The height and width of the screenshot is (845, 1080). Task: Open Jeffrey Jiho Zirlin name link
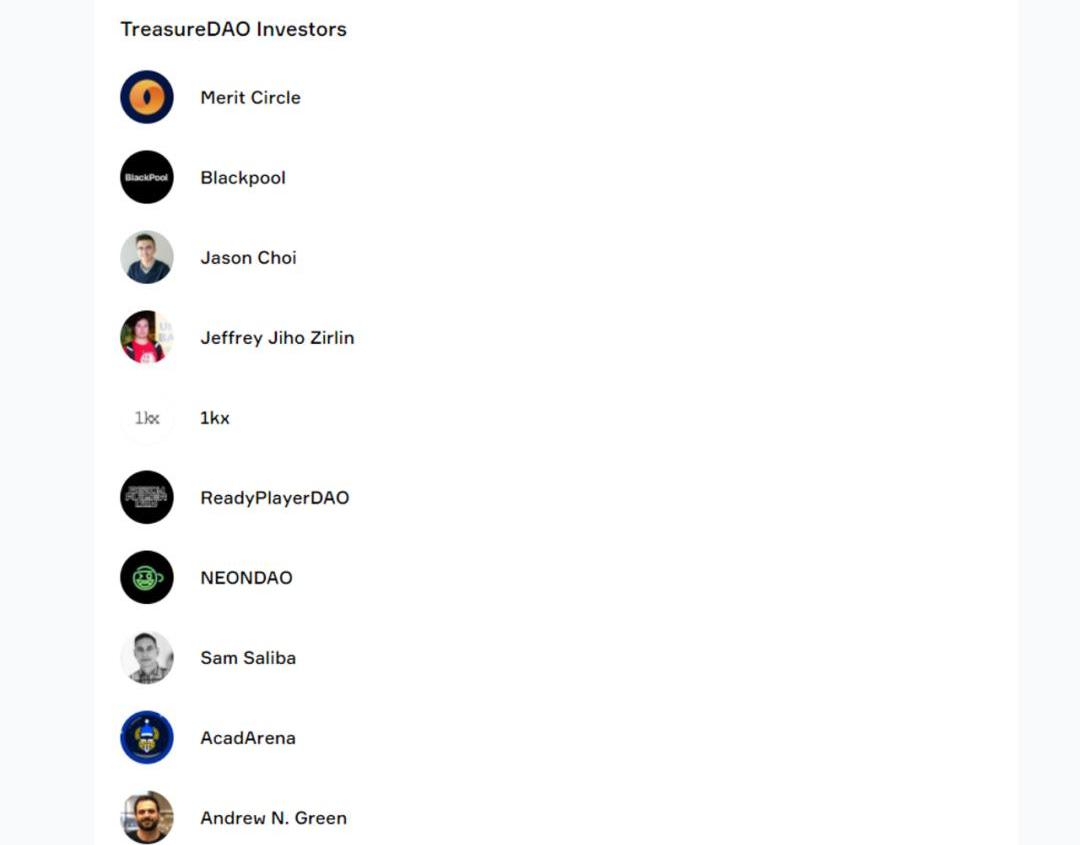[278, 337]
